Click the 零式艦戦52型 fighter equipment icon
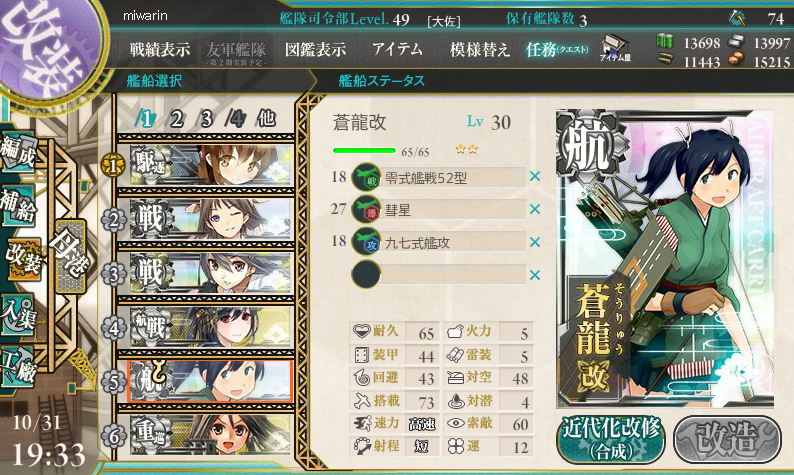This screenshot has width=794, height=475. point(366,177)
